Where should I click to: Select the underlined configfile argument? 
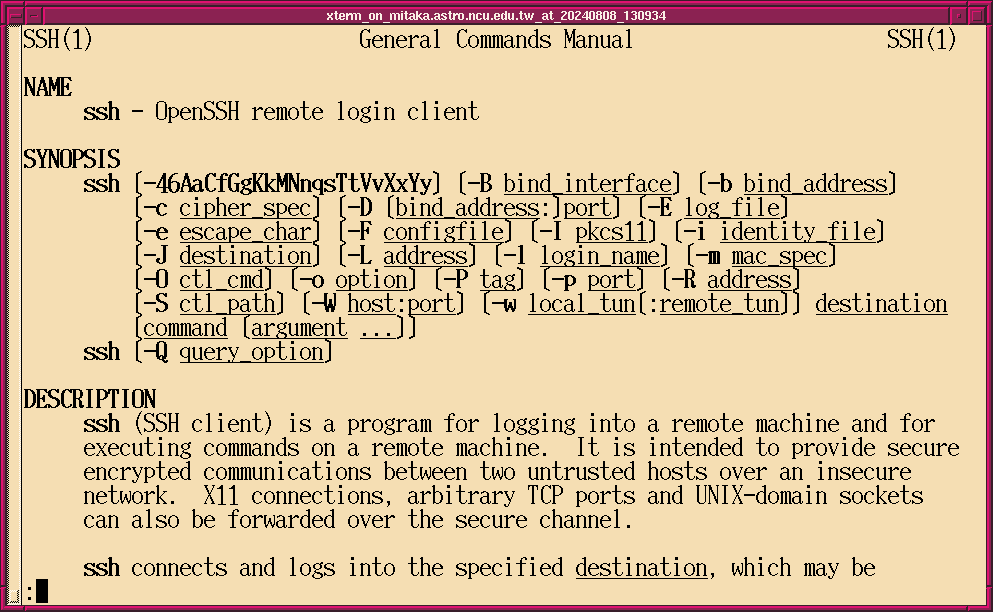pyautogui.click(x=443, y=232)
